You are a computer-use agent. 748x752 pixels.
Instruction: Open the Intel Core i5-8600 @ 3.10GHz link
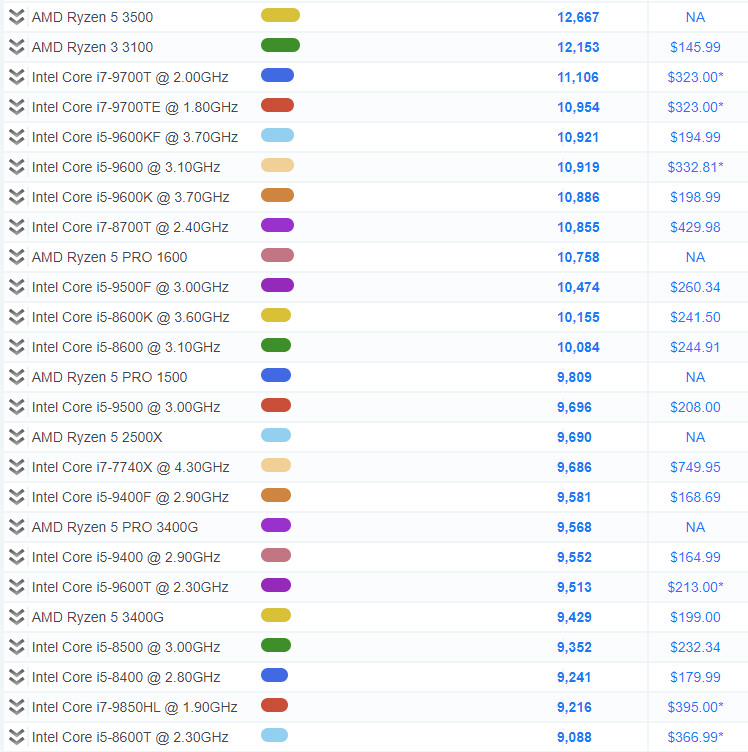pyautogui.click(x=126, y=347)
